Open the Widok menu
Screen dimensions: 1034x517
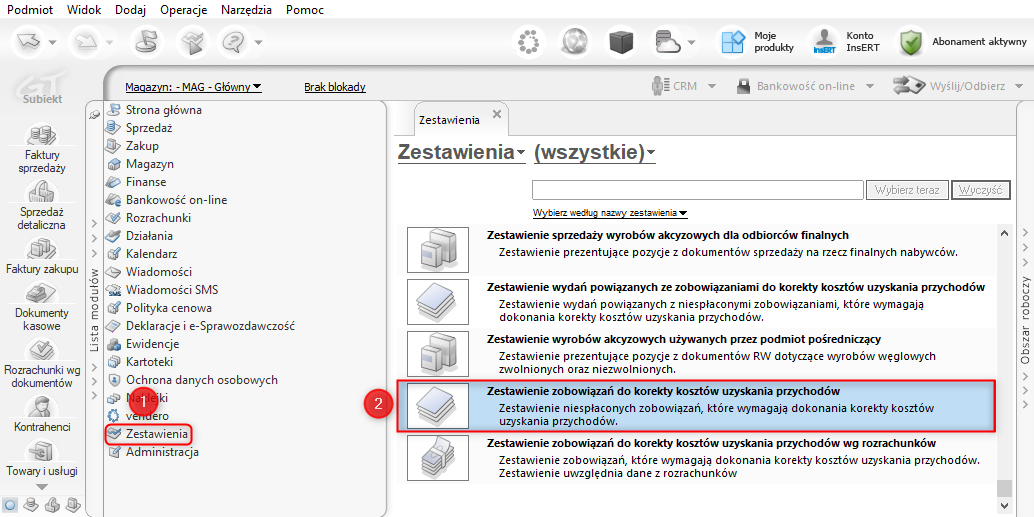[84, 10]
